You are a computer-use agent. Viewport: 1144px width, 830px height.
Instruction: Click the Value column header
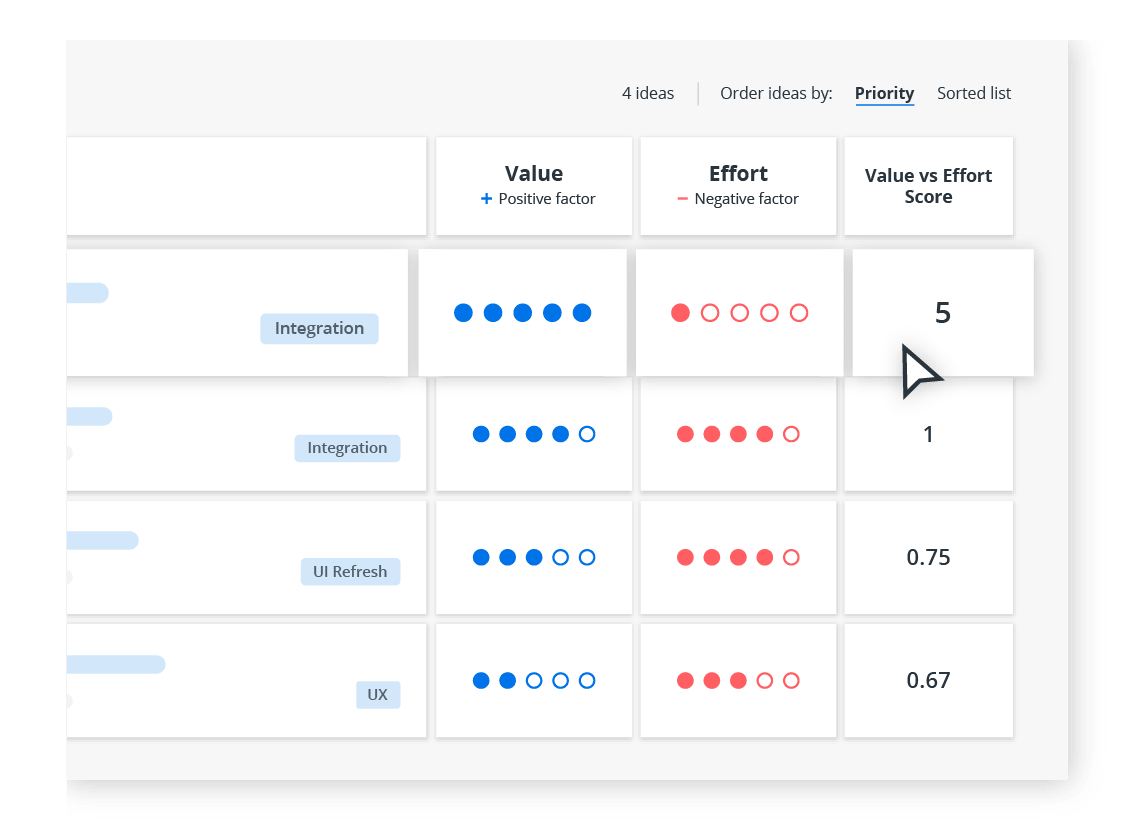(534, 174)
